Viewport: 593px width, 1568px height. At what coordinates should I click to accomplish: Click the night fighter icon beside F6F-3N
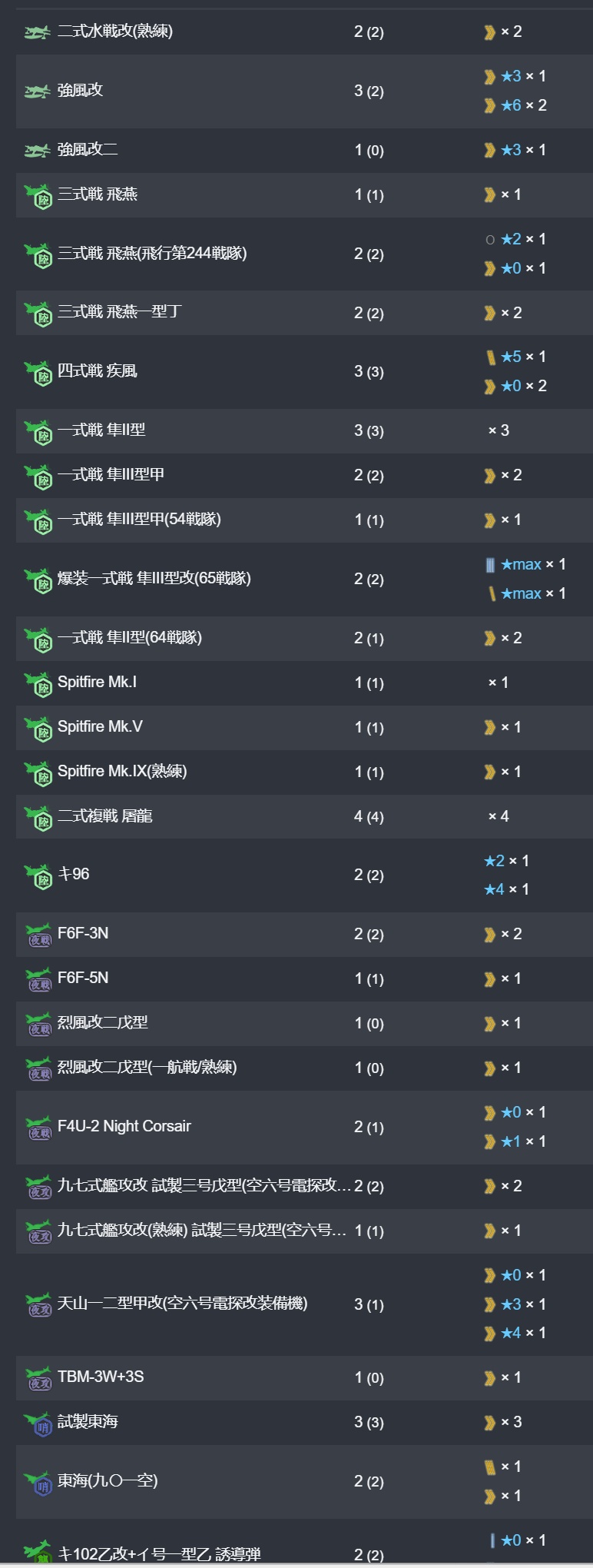[38, 935]
